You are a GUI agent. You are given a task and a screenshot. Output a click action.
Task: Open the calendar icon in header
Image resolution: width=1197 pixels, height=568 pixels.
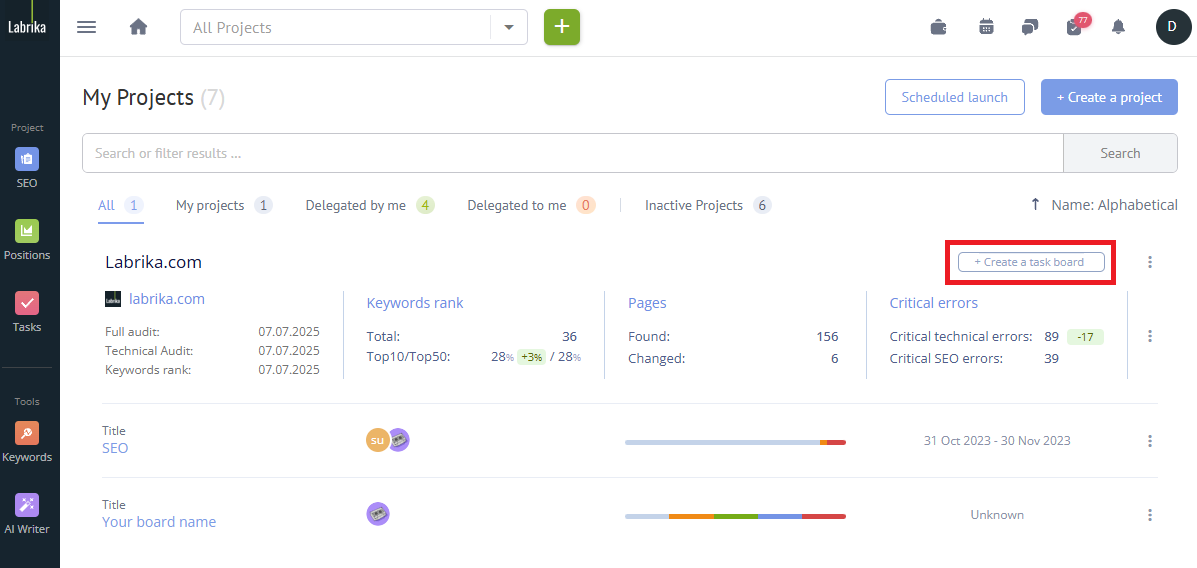click(x=986, y=27)
